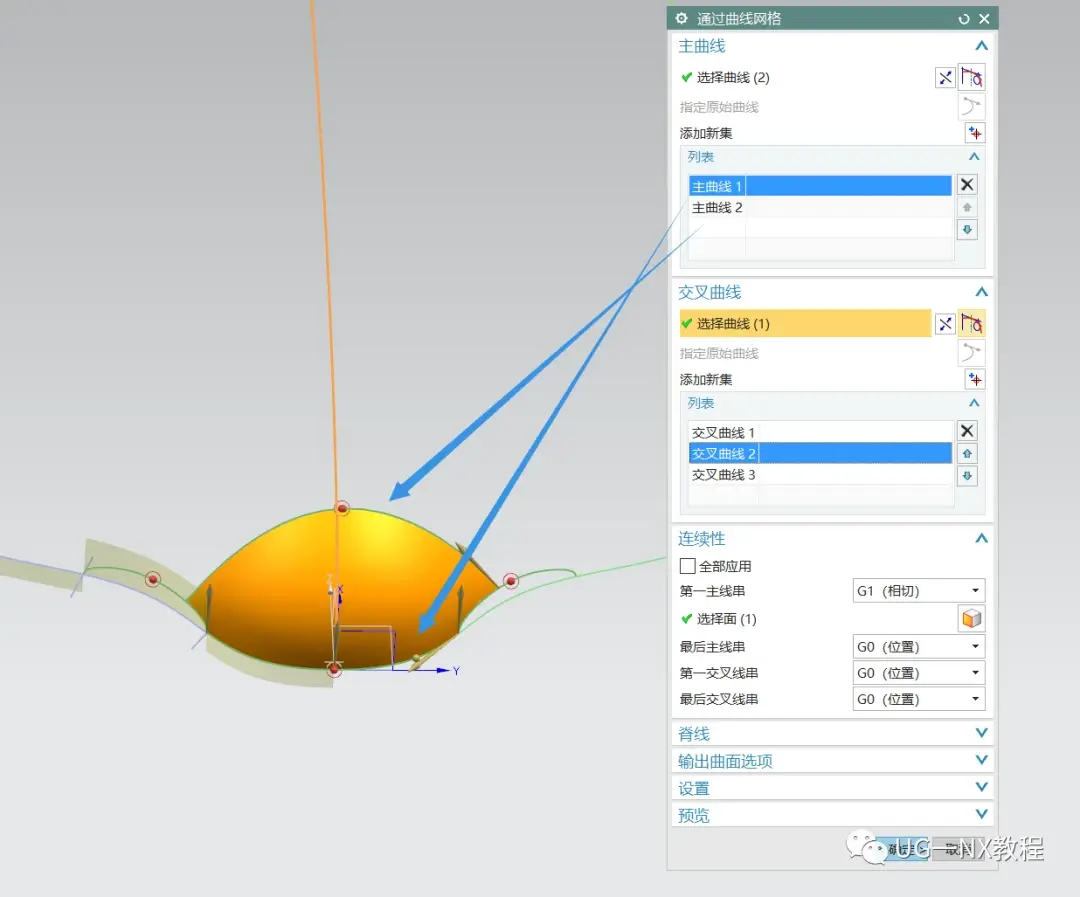
Task: Move 主曲线 list item up
Action: click(967, 207)
